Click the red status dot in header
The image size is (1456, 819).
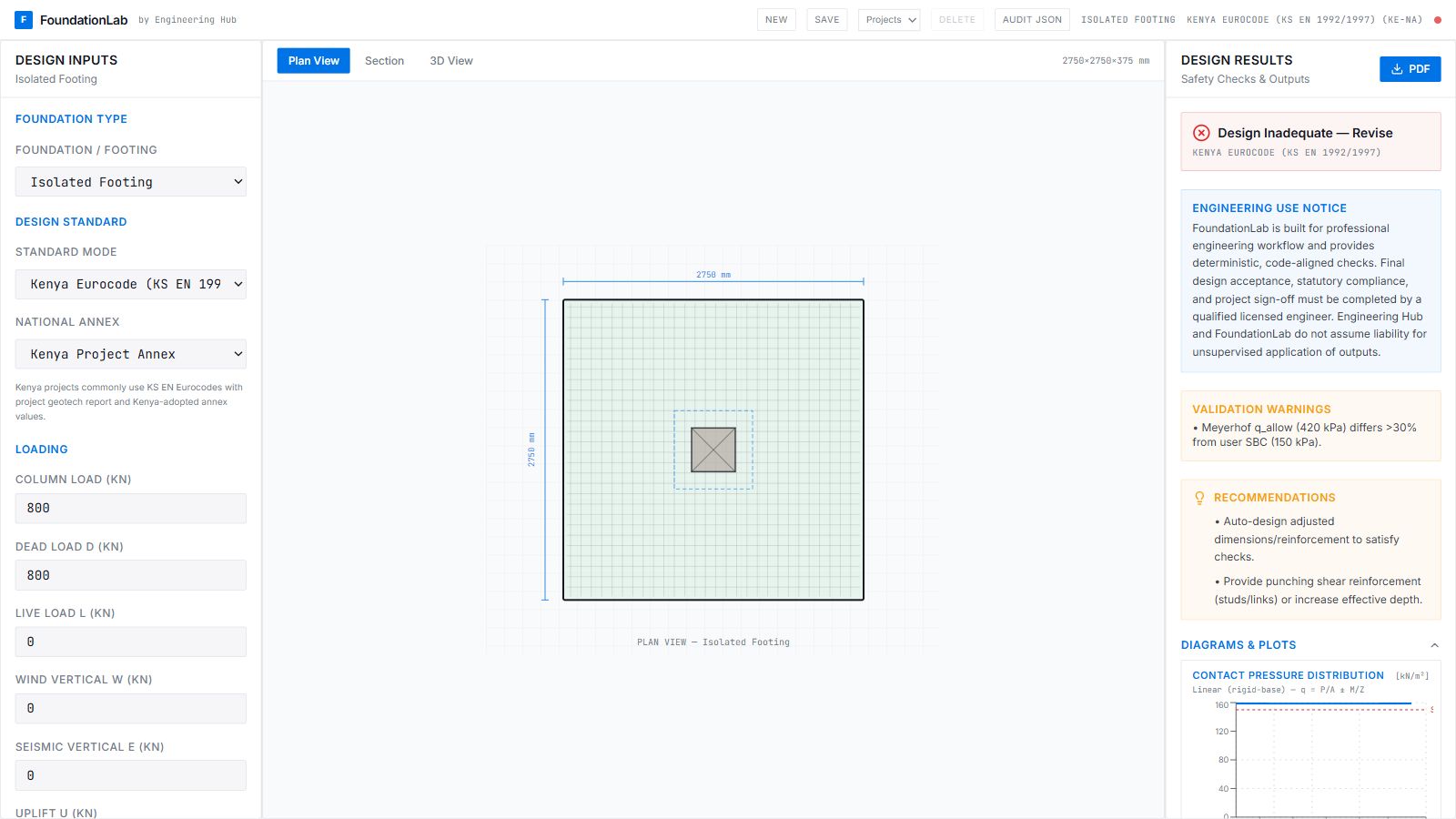pyautogui.click(x=1438, y=20)
